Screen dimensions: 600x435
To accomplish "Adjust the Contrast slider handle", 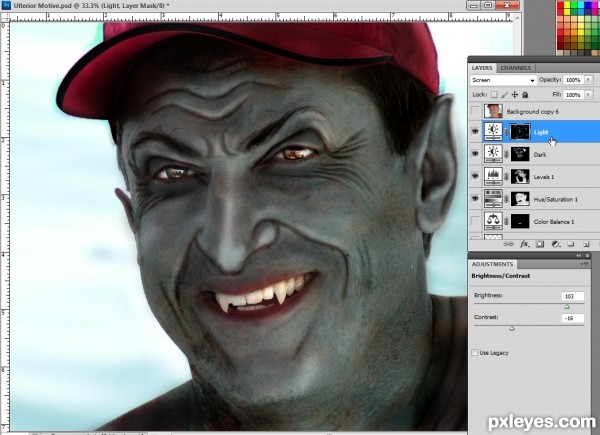I will pyautogui.click(x=512, y=328).
